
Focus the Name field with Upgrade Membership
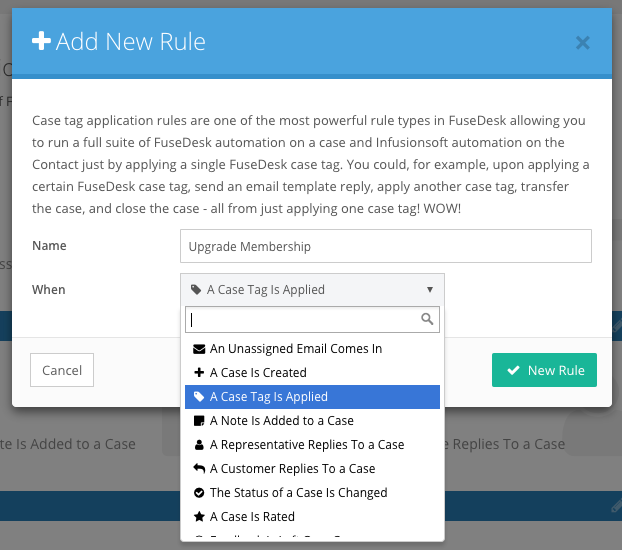(386, 246)
